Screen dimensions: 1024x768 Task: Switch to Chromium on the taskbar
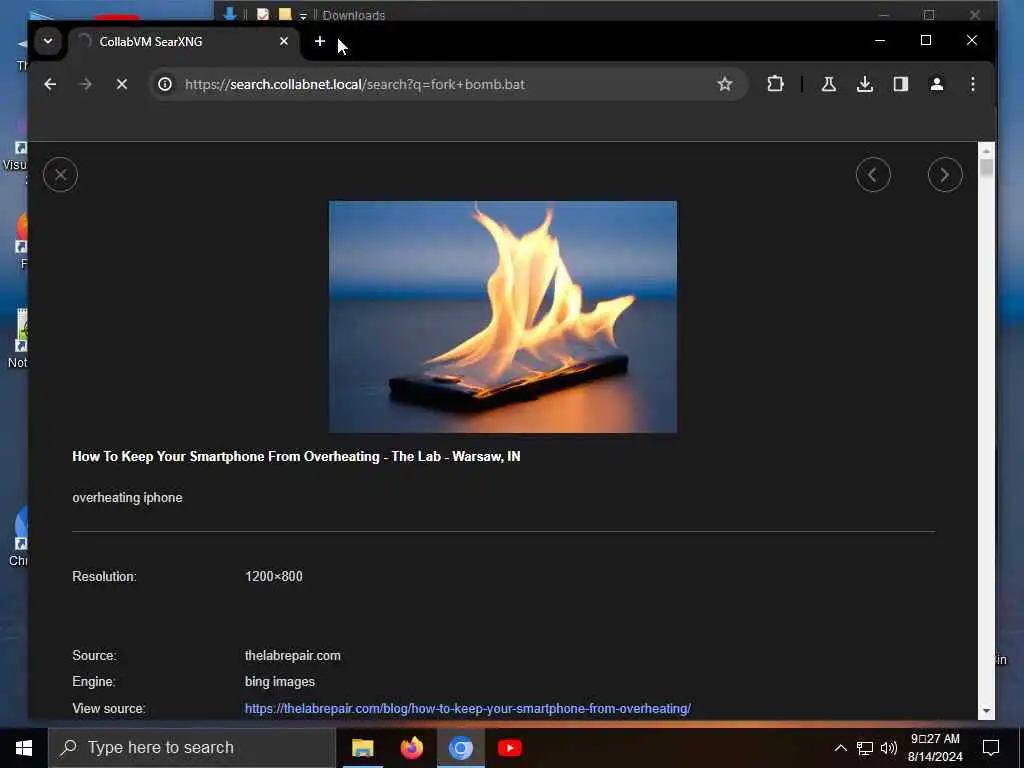pyautogui.click(x=460, y=748)
